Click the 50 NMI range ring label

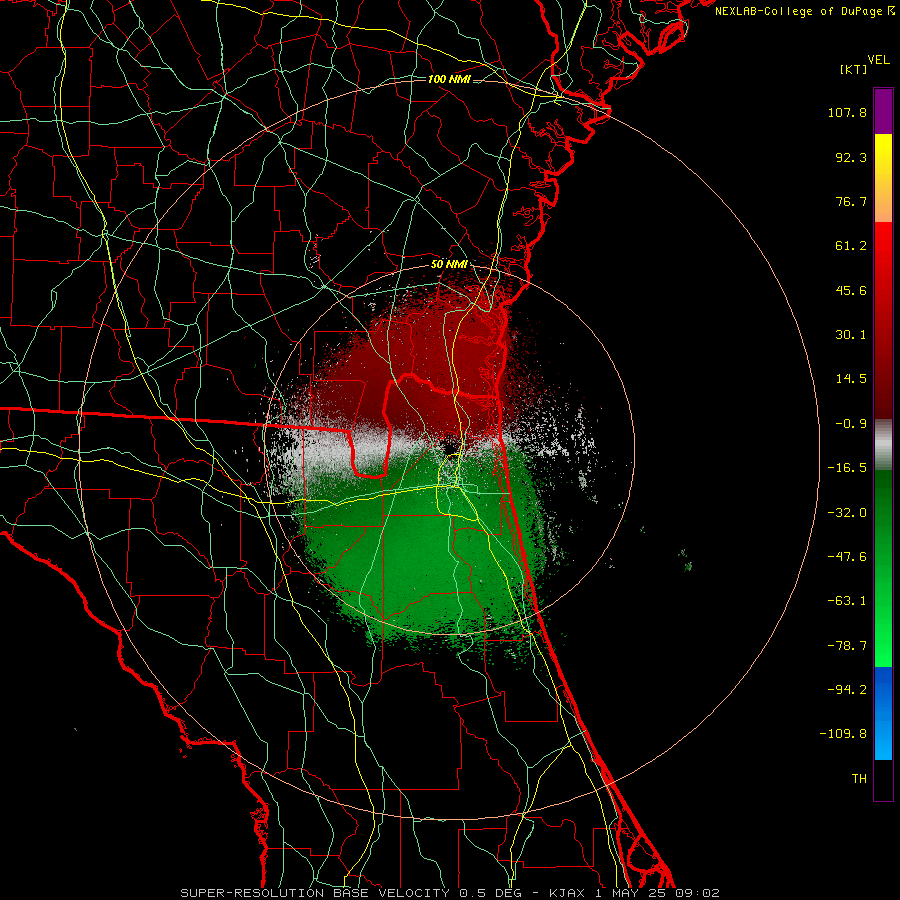point(449,265)
